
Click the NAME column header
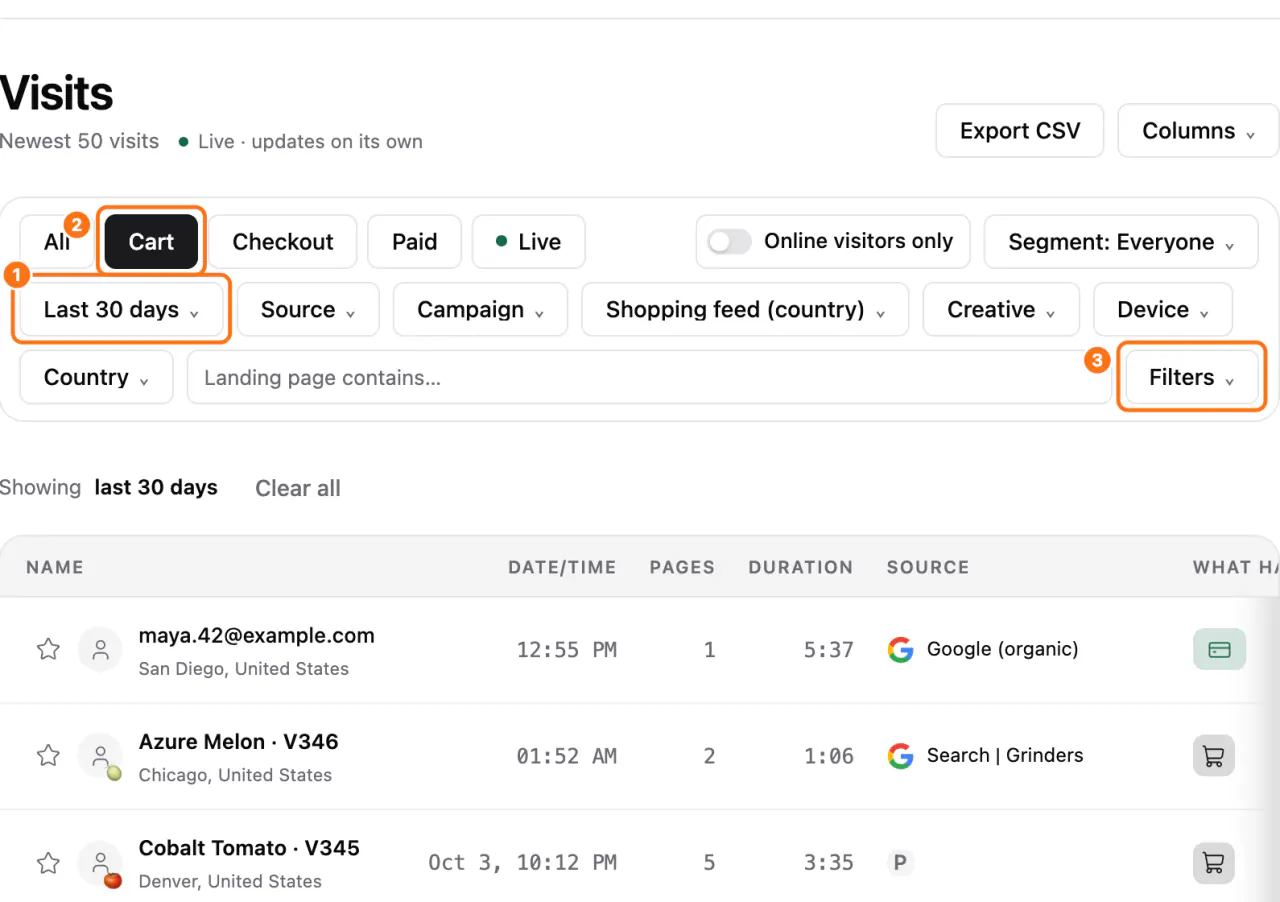tap(55, 568)
